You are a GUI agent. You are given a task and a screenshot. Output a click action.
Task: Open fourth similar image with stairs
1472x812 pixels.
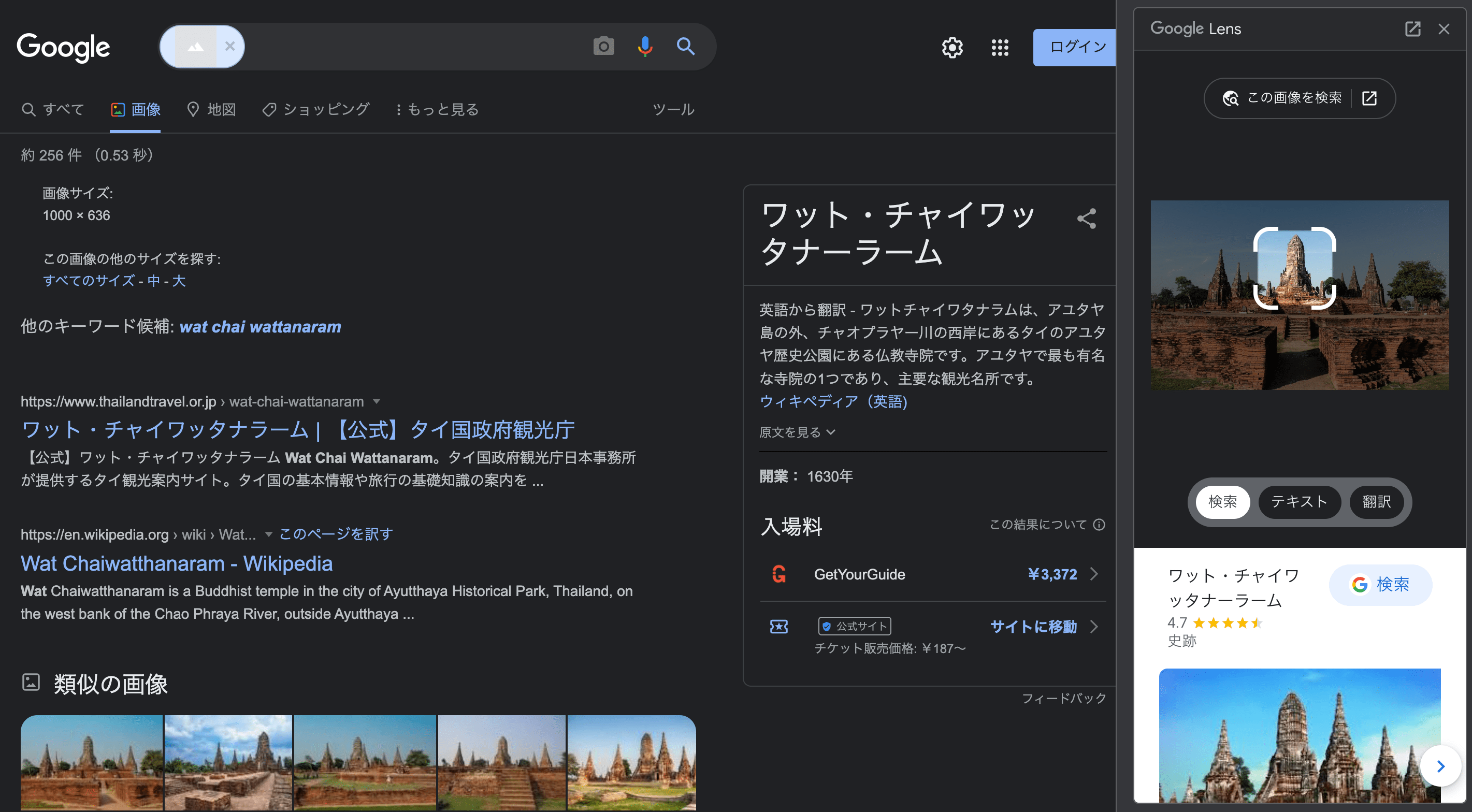501,762
